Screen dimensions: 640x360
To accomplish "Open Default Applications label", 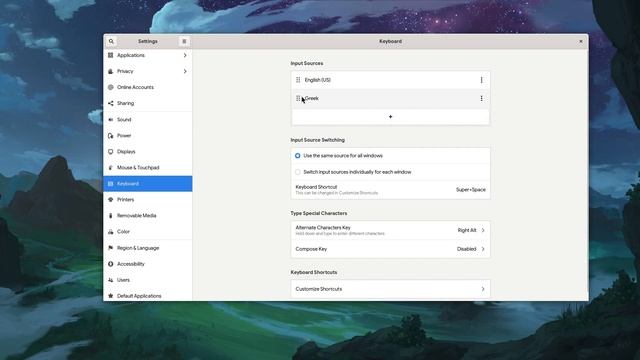I will click(139, 296).
